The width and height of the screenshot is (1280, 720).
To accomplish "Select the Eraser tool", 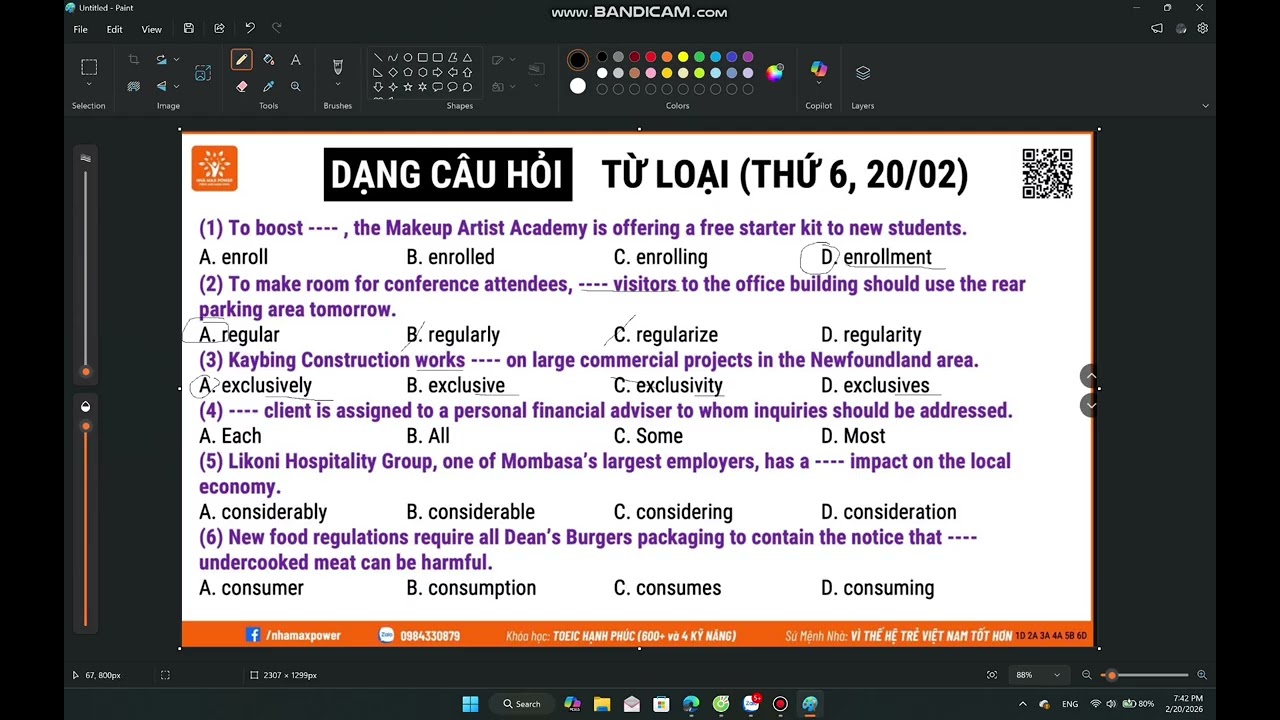I will pyautogui.click(x=241, y=87).
